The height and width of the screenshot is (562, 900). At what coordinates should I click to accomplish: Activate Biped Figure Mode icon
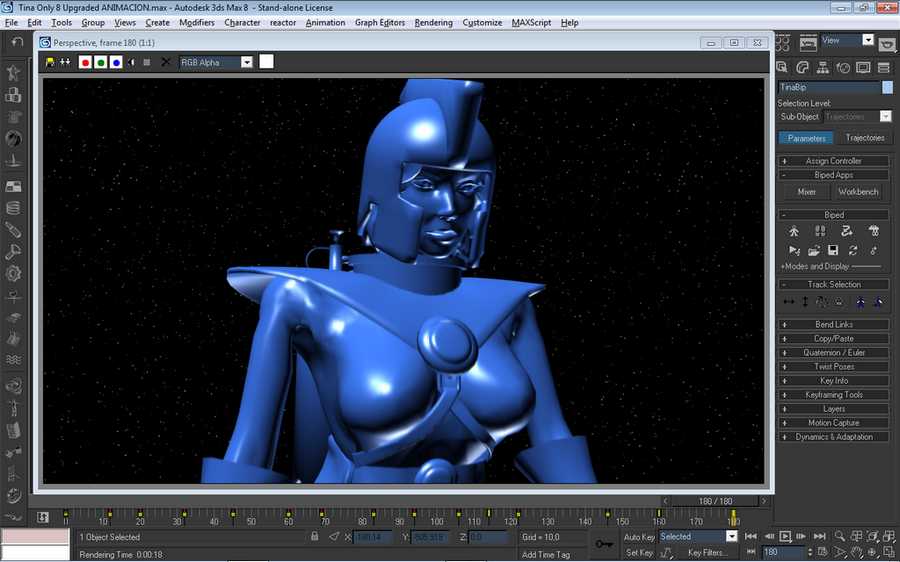[x=794, y=231]
